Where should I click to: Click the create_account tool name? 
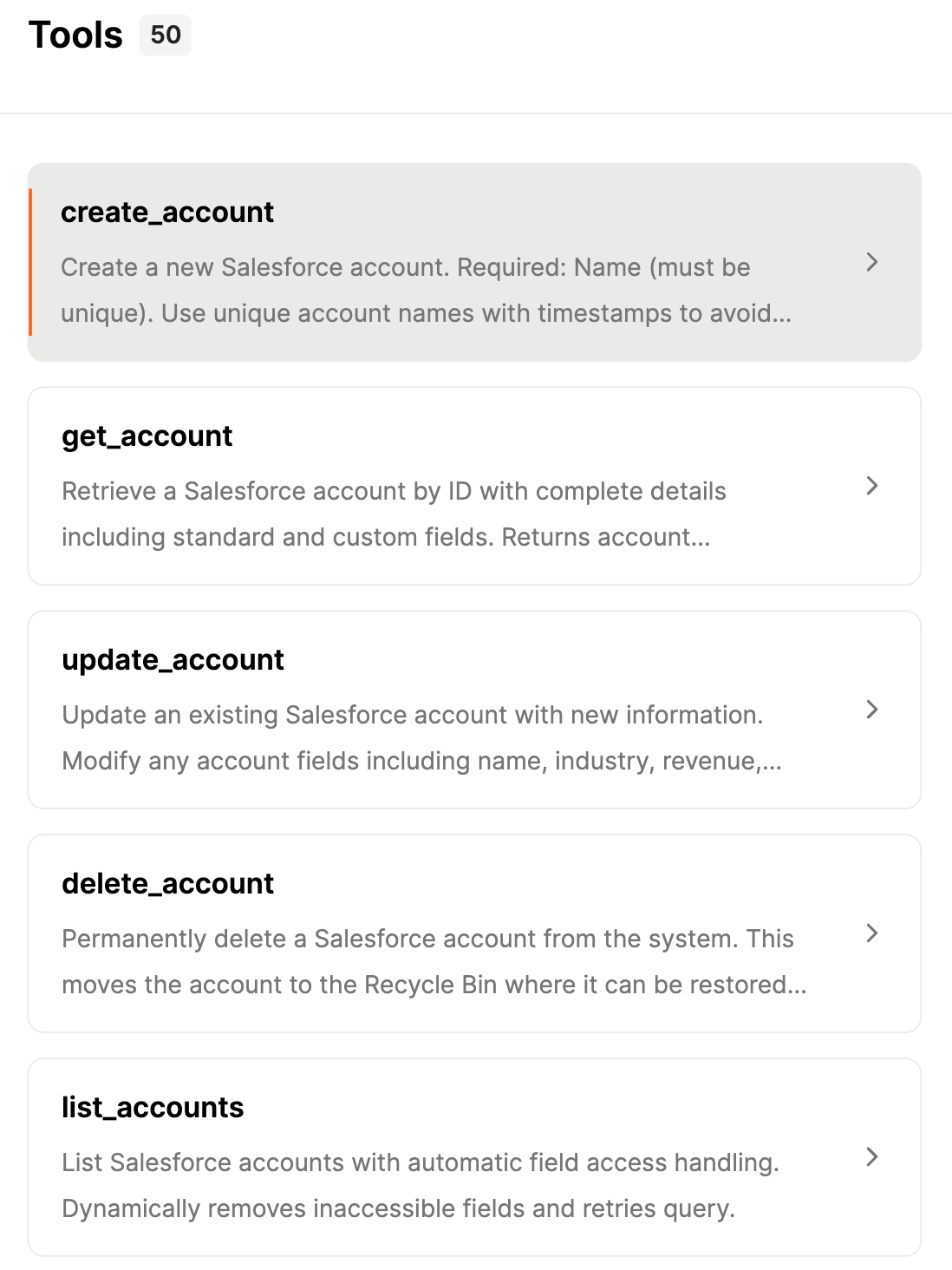167,213
